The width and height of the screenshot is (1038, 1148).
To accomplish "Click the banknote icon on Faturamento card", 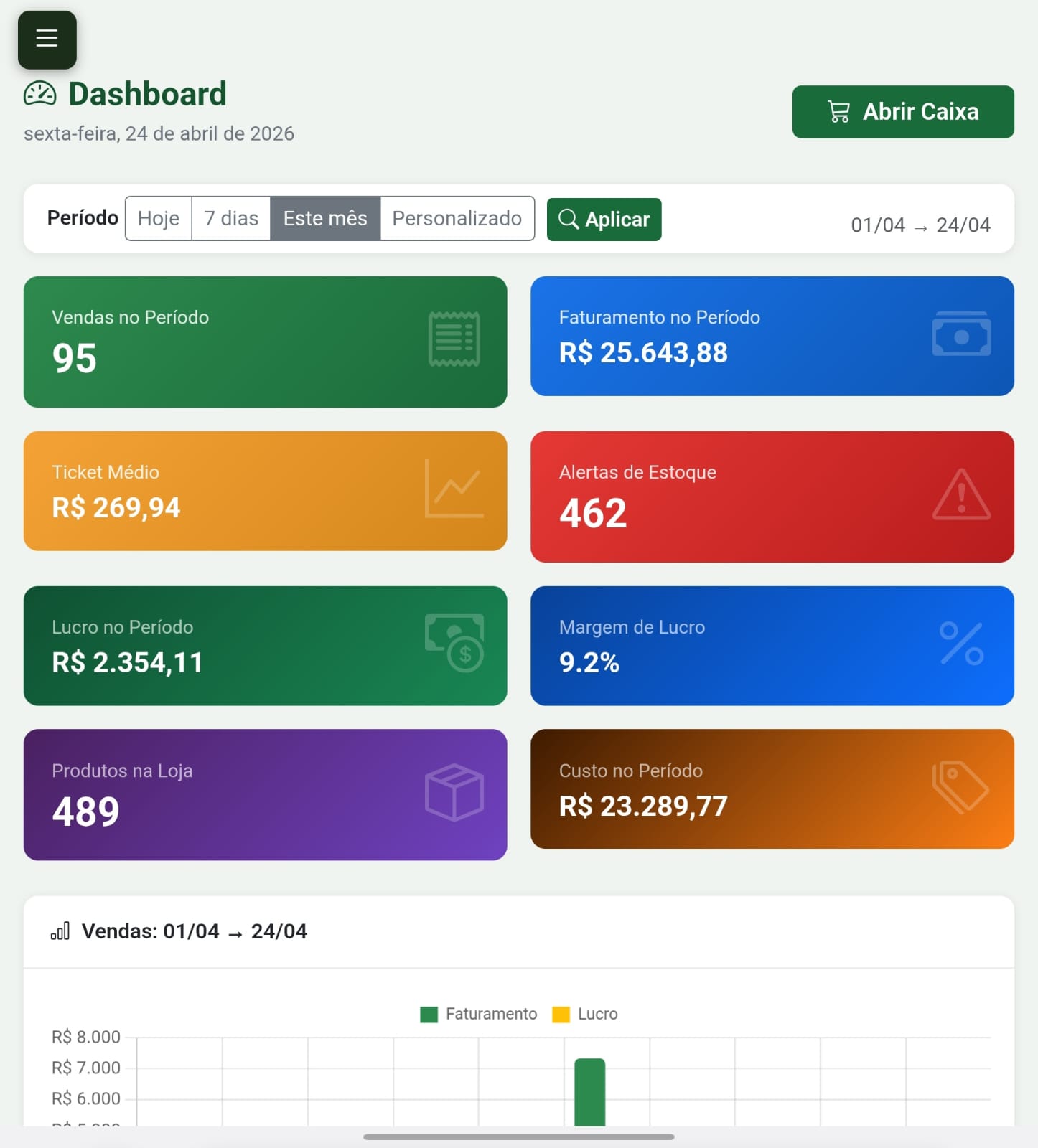I will [x=961, y=334].
